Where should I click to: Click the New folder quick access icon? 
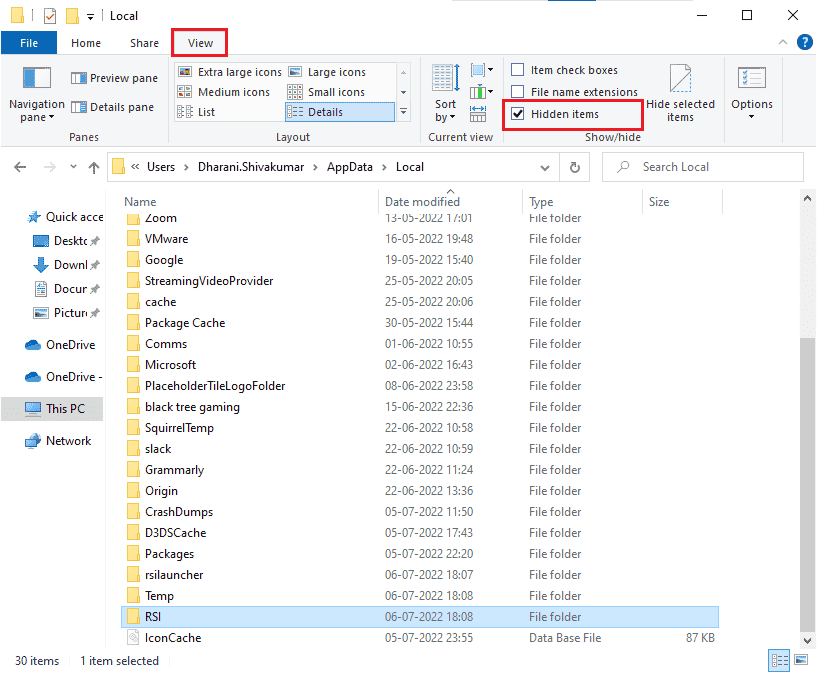[72, 16]
